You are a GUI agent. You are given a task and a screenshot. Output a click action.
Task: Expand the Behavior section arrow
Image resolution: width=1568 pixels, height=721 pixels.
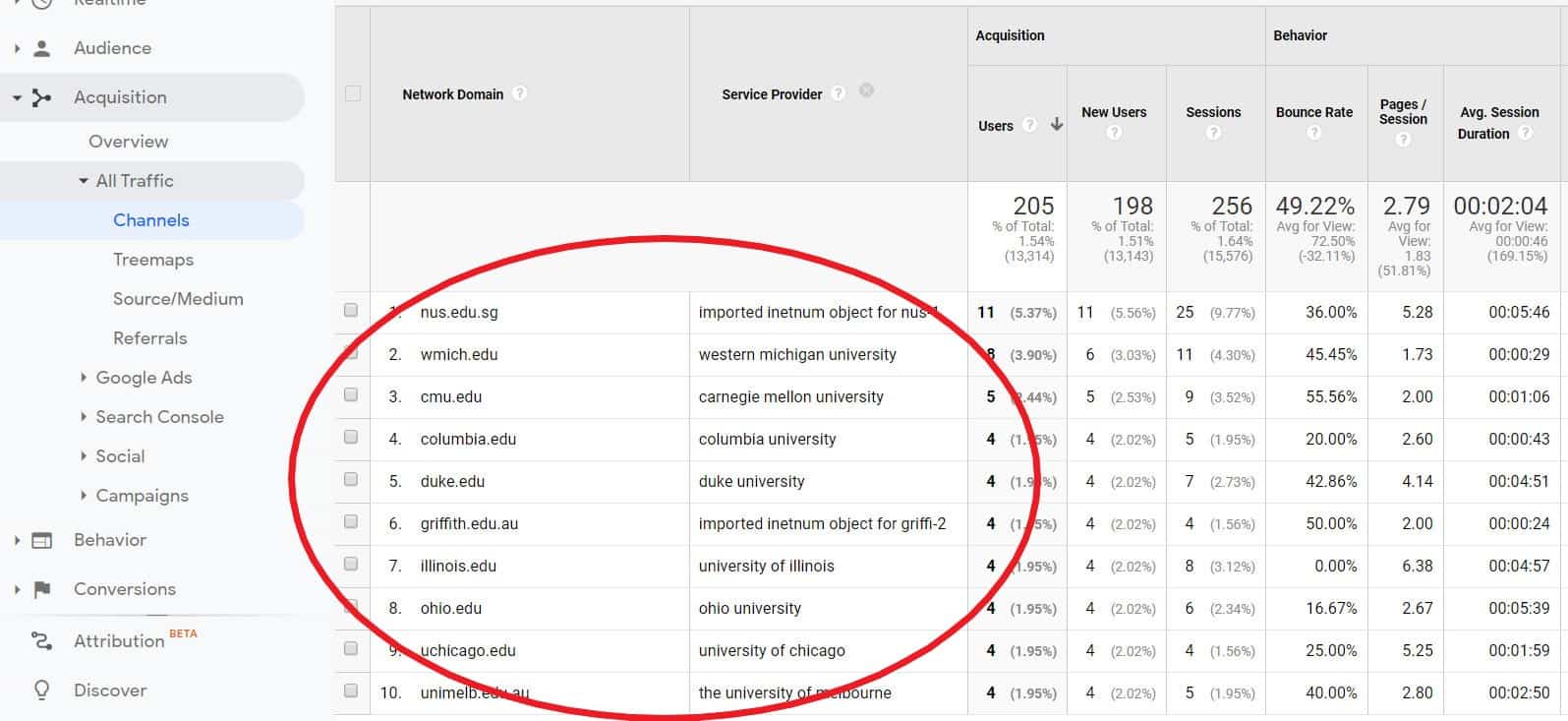17,540
